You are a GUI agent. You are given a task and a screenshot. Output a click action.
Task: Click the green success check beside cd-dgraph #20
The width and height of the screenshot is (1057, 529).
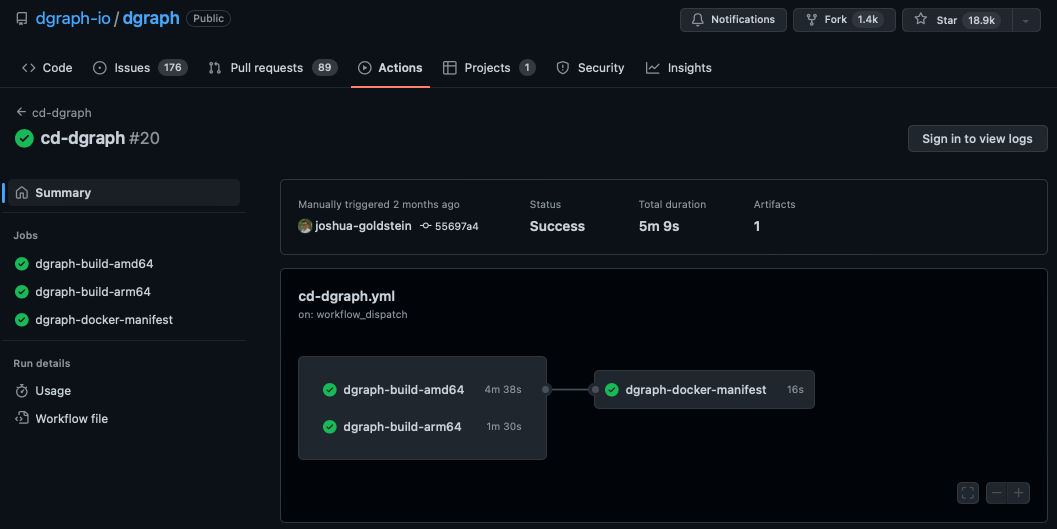pyautogui.click(x=24, y=138)
